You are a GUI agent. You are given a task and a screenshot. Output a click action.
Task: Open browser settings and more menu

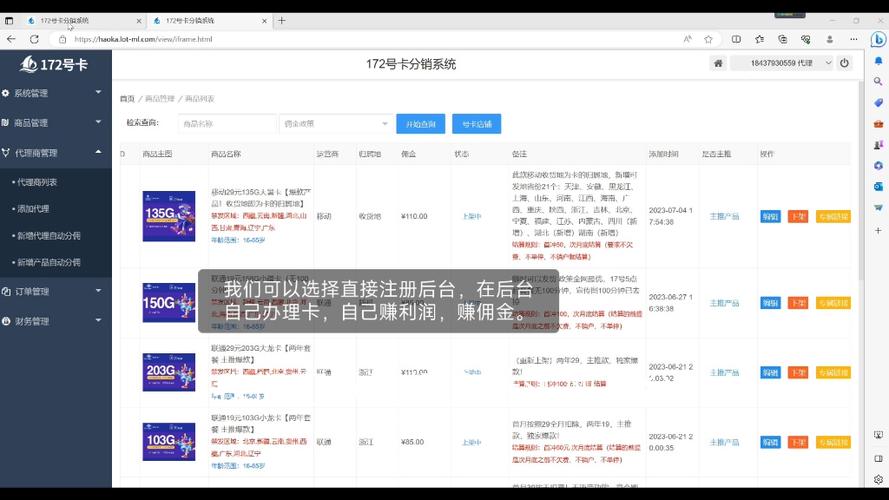[x=853, y=39]
